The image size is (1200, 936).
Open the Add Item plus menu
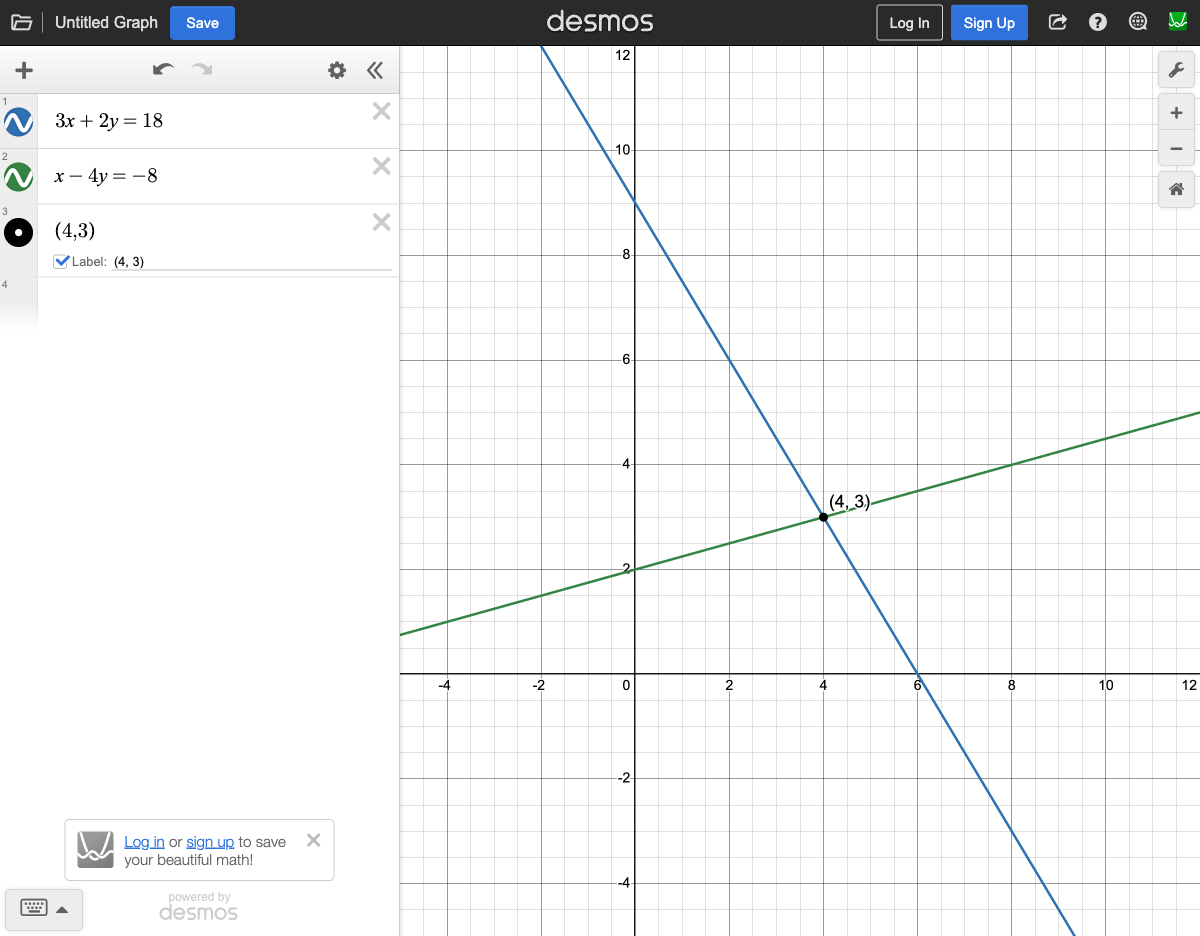(24, 70)
